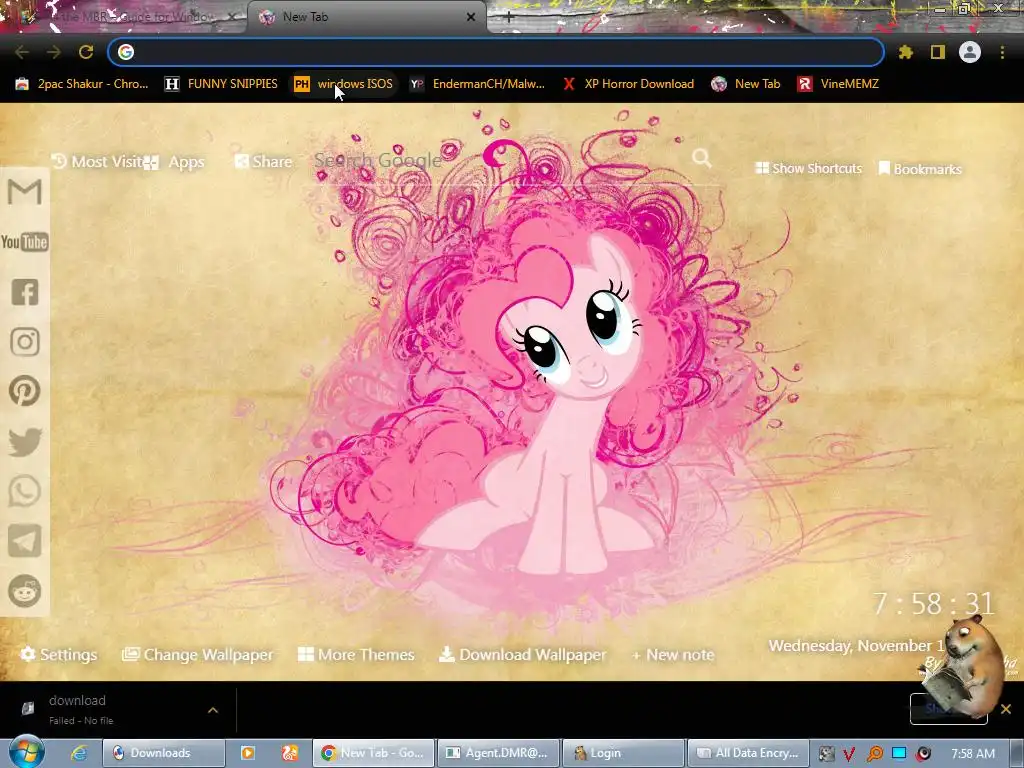The image size is (1024, 768).
Task: Click the Share button
Action: pos(263,161)
